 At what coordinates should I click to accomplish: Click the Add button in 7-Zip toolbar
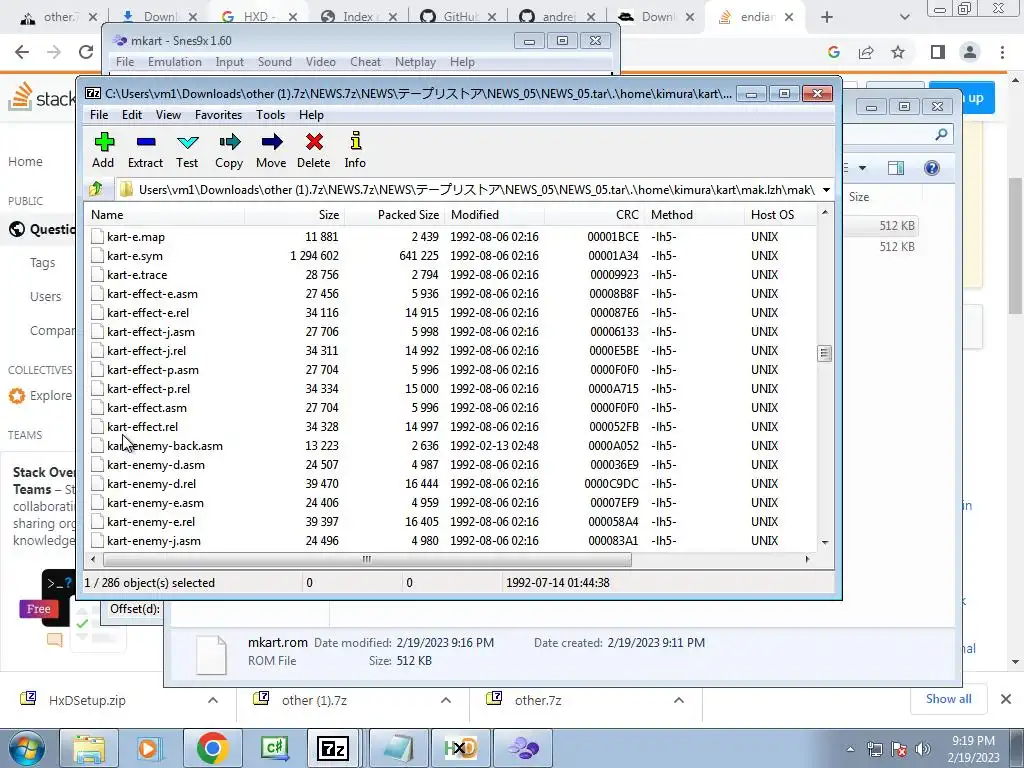pos(103,150)
